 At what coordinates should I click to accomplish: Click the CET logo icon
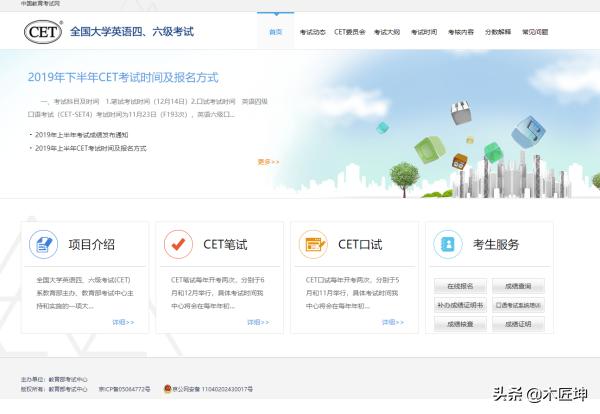[x=42, y=32]
